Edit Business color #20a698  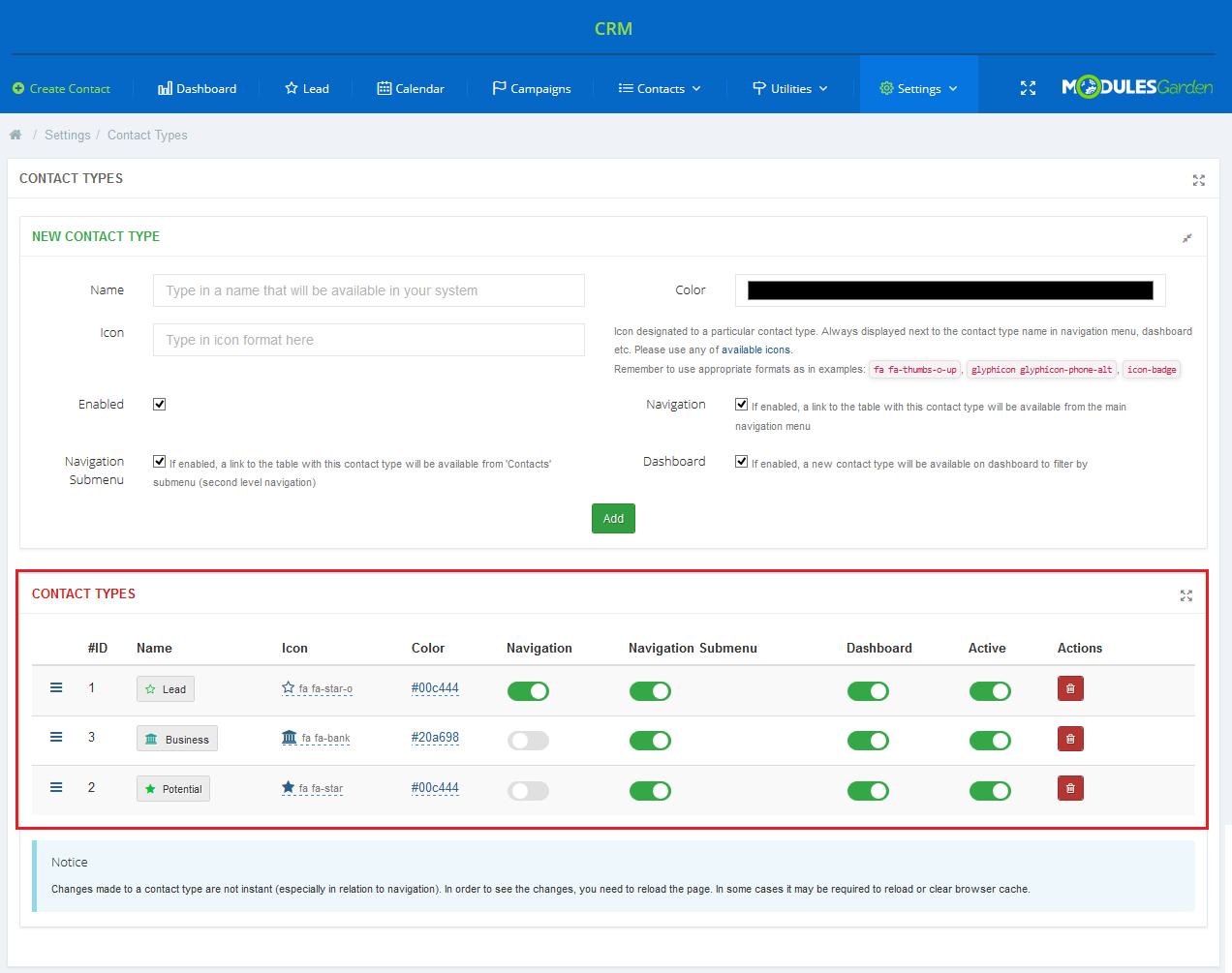pos(435,738)
